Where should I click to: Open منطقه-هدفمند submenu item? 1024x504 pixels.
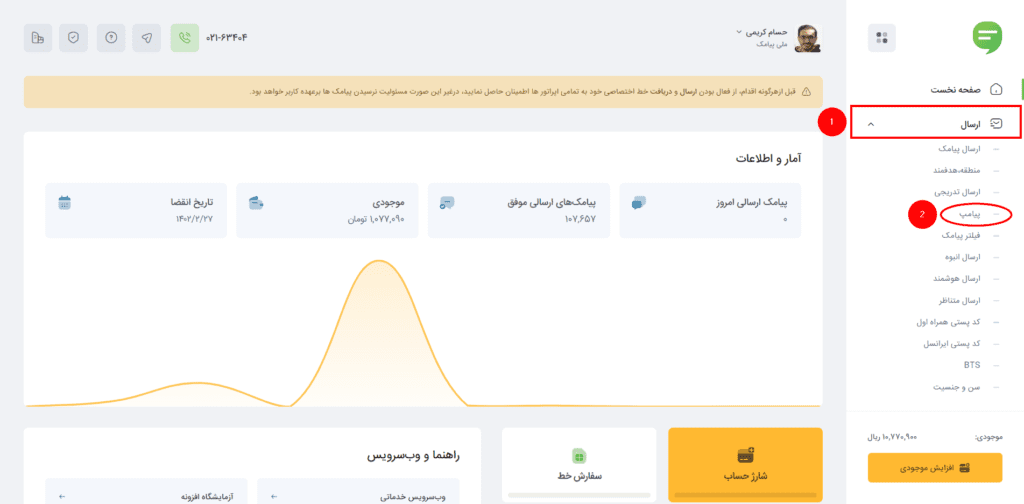957,171
